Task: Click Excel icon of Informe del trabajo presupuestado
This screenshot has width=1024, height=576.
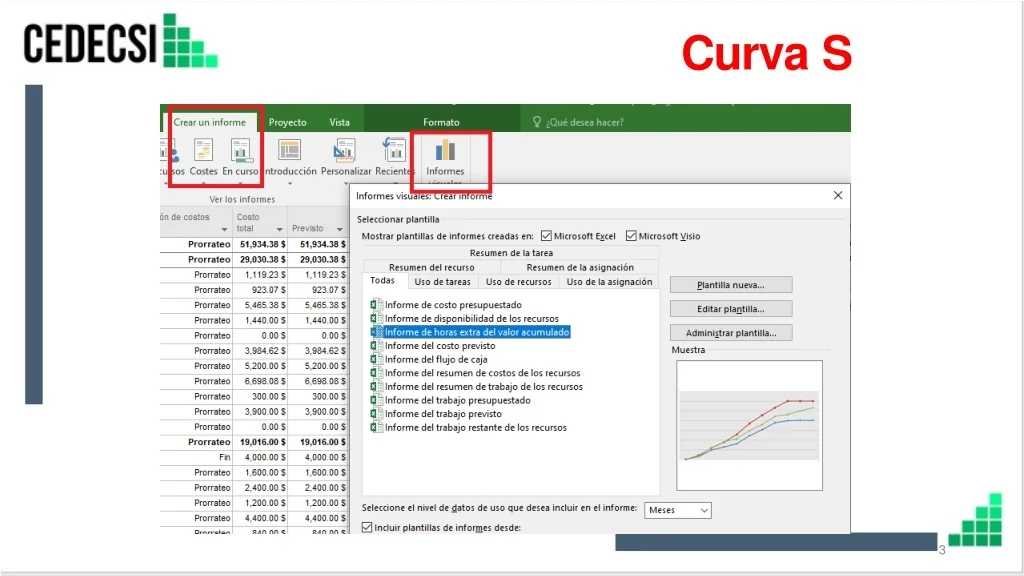Action: [376, 400]
